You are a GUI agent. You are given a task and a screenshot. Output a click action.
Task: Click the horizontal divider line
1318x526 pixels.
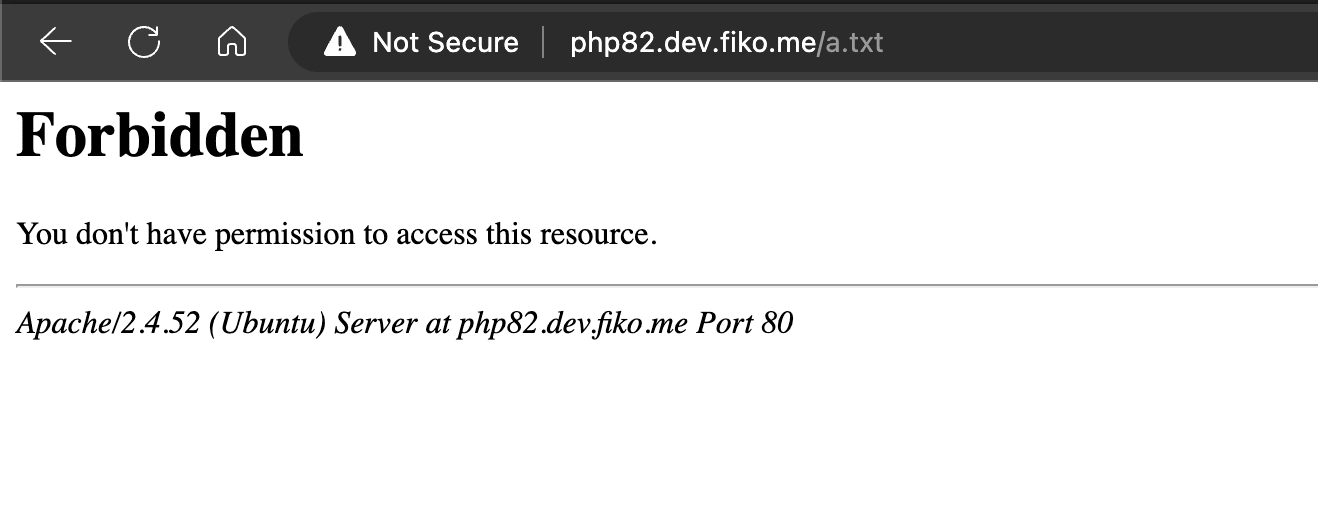tap(660, 286)
